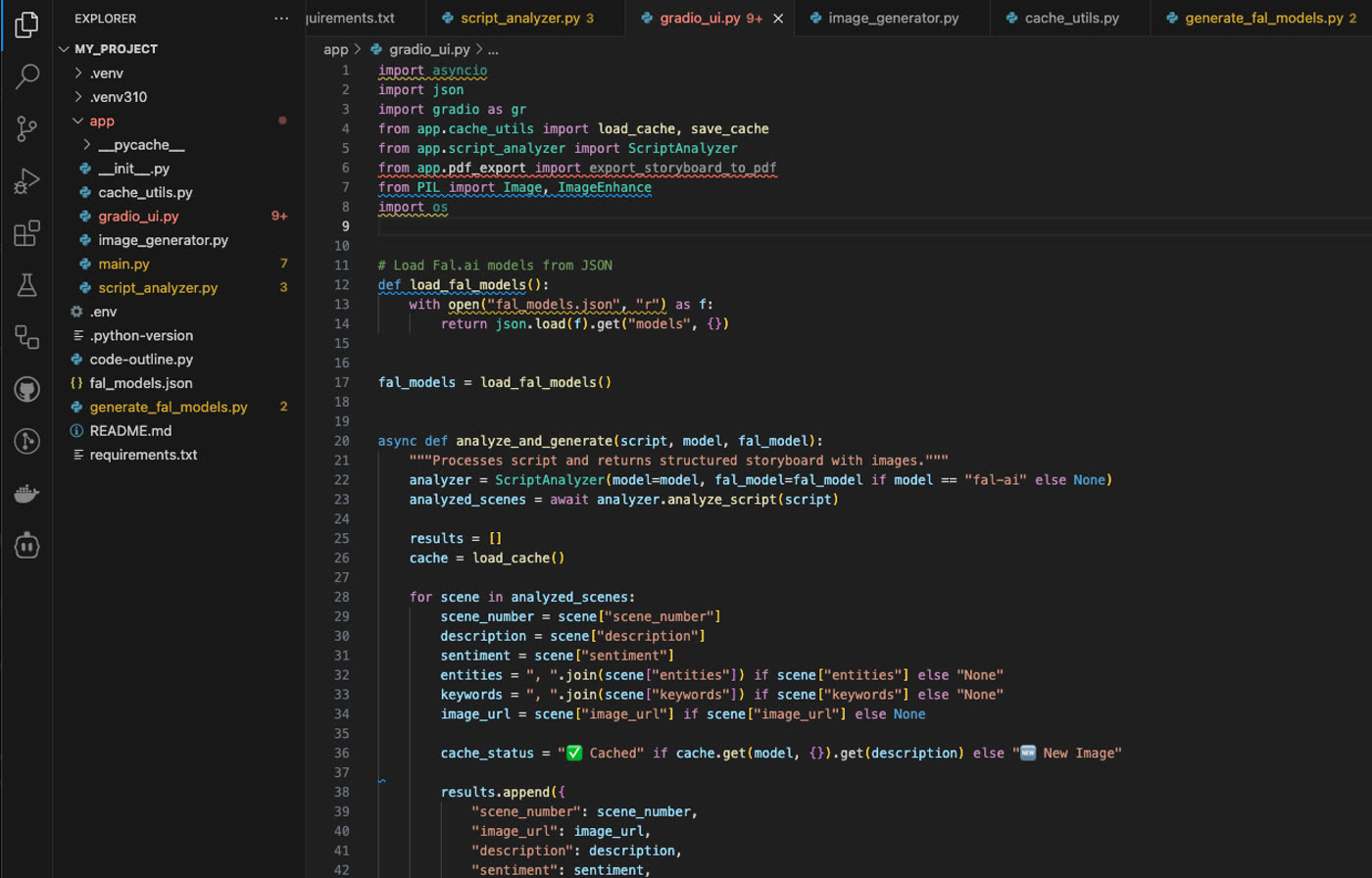Open image_generator.py in the file tree
The width and height of the screenshot is (1372, 878).
[163, 240]
